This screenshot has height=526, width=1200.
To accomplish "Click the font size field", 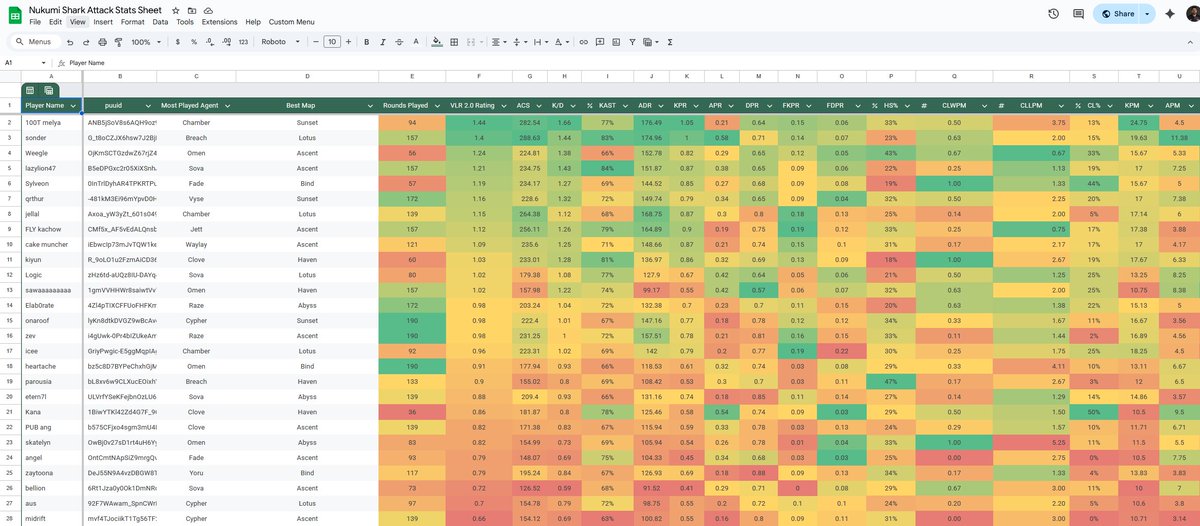I will pyautogui.click(x=332, y=42).
